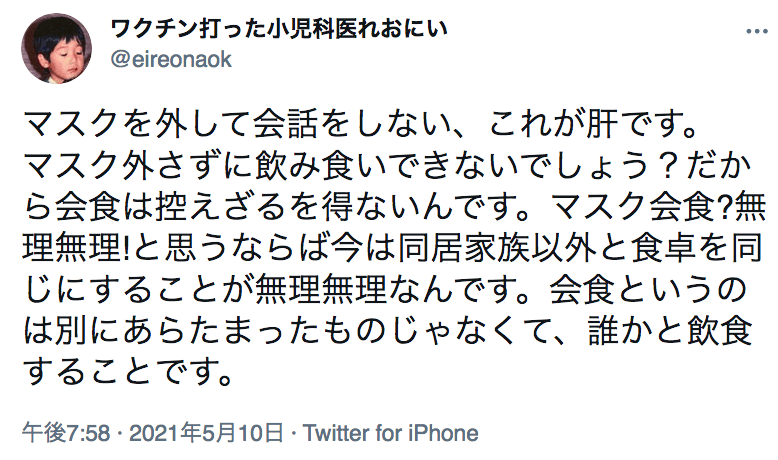Click the phrase マスク会食? in tweet

tap(643, 207)
